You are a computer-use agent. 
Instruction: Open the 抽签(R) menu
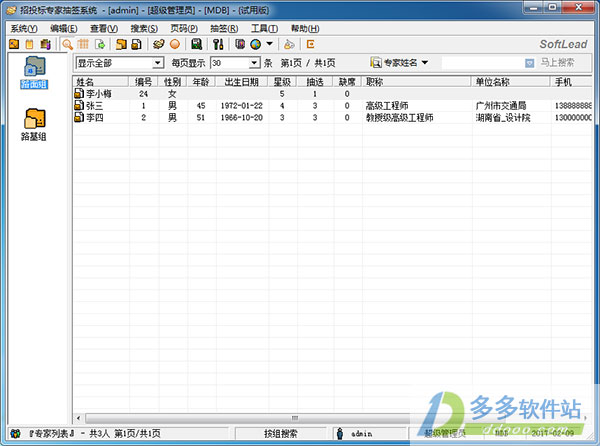[224, 29]
